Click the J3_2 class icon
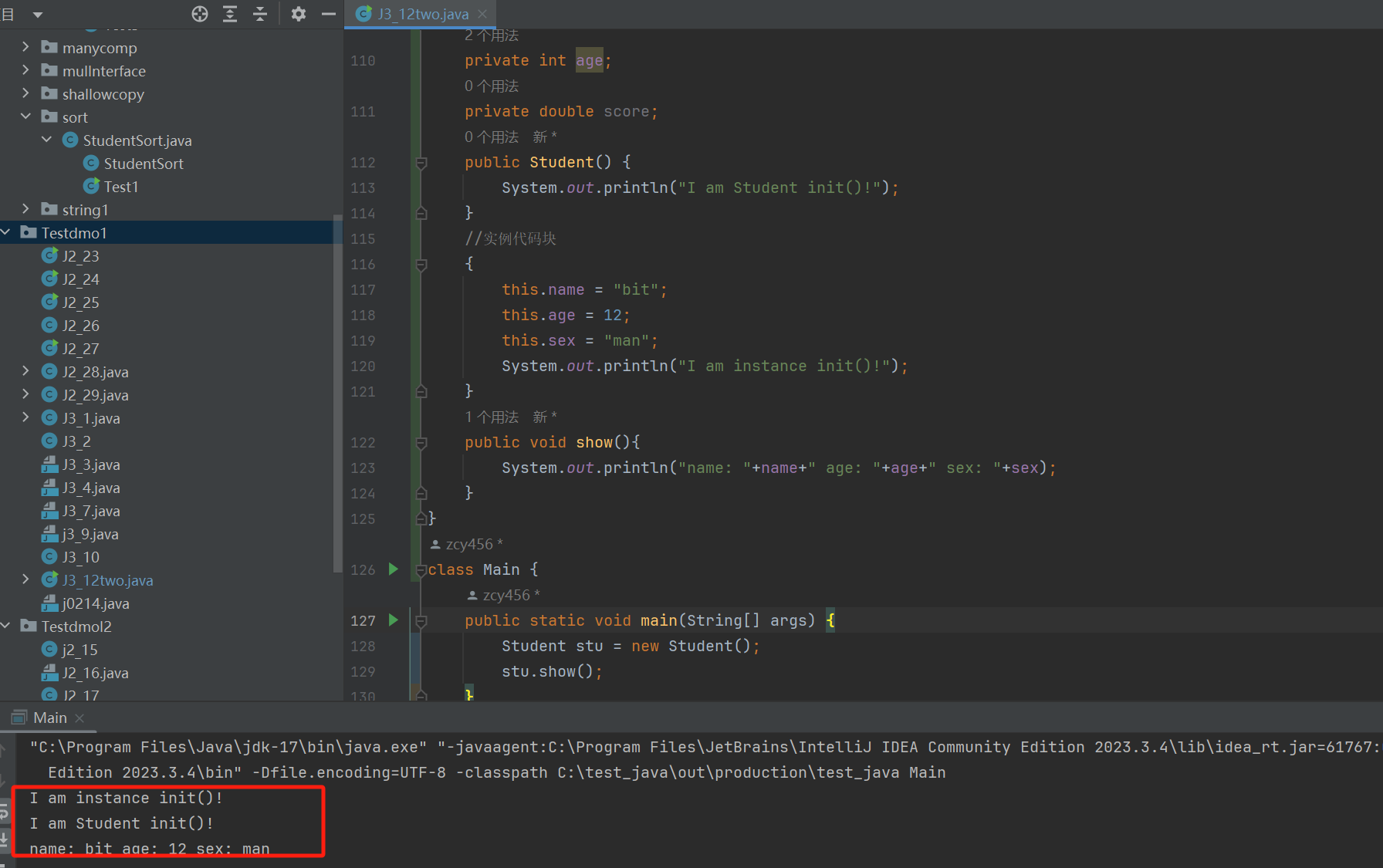 click(x=49, y=441)
